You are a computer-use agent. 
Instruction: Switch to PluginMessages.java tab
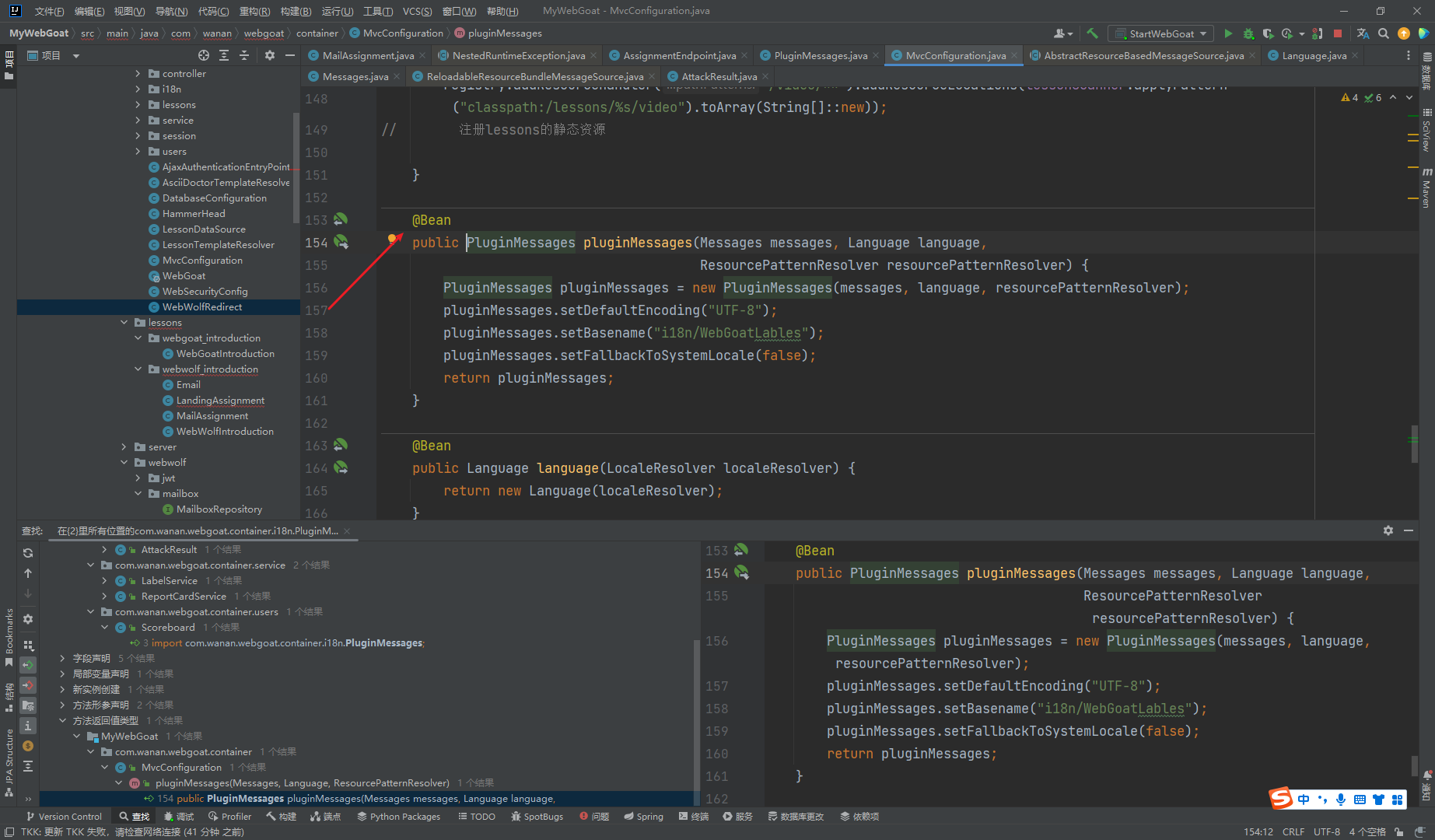tap(821, 55)
